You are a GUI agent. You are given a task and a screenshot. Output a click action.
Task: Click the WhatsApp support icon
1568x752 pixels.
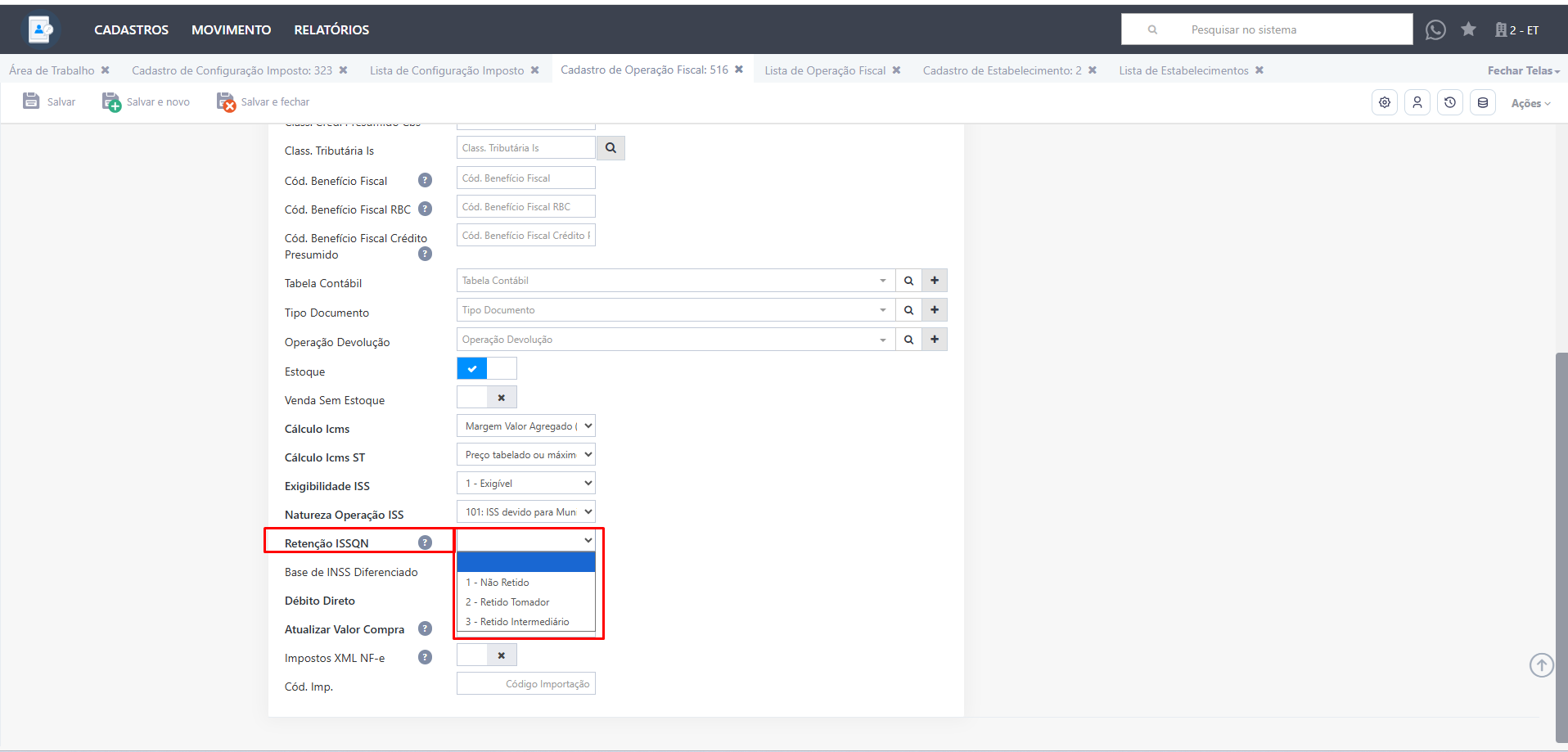point(1435,30)
